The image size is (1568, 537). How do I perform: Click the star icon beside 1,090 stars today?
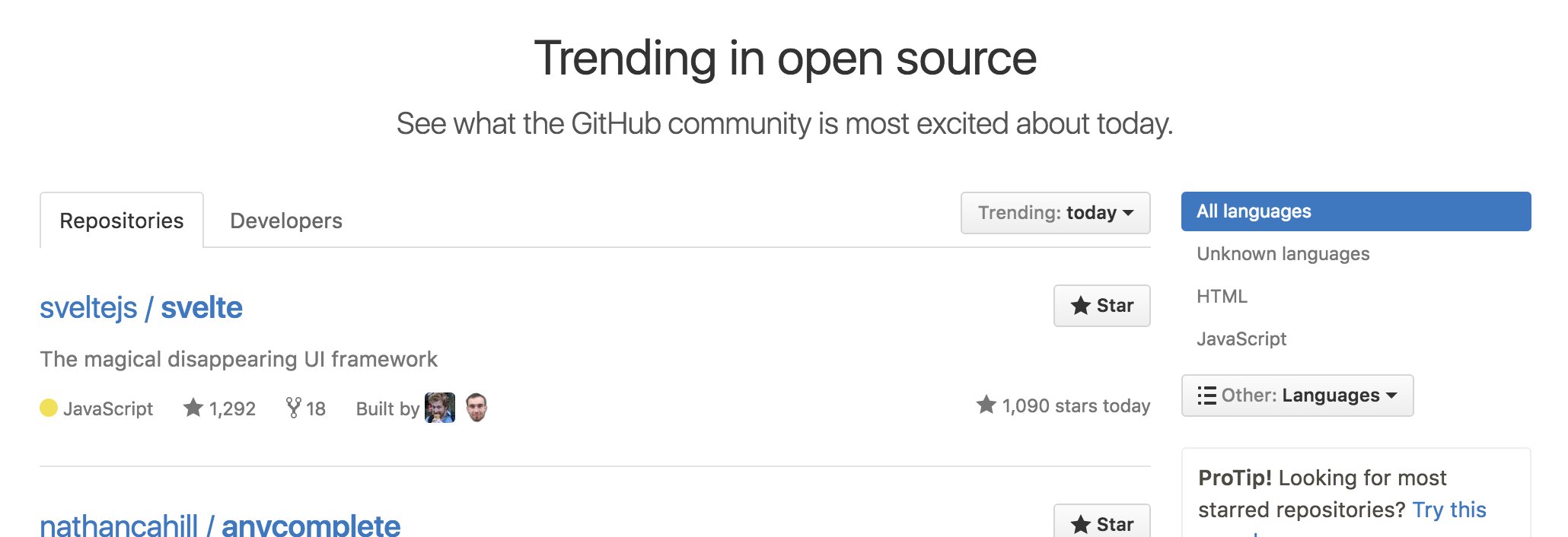pos(986,405)
